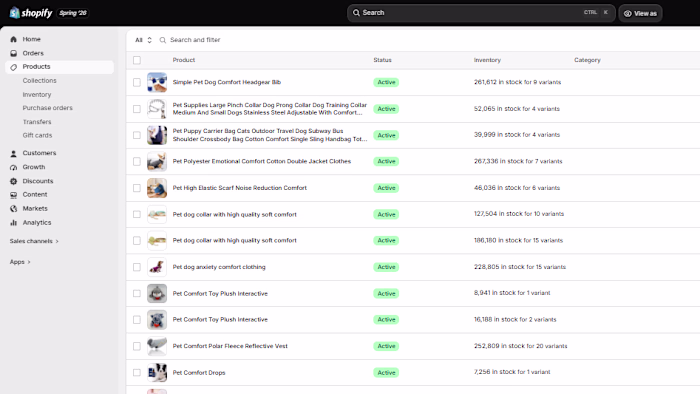Open thumbnail of Pet Polyester Emotional Comfort Jacket
700x394 pixels.
[x=157, y=162]
